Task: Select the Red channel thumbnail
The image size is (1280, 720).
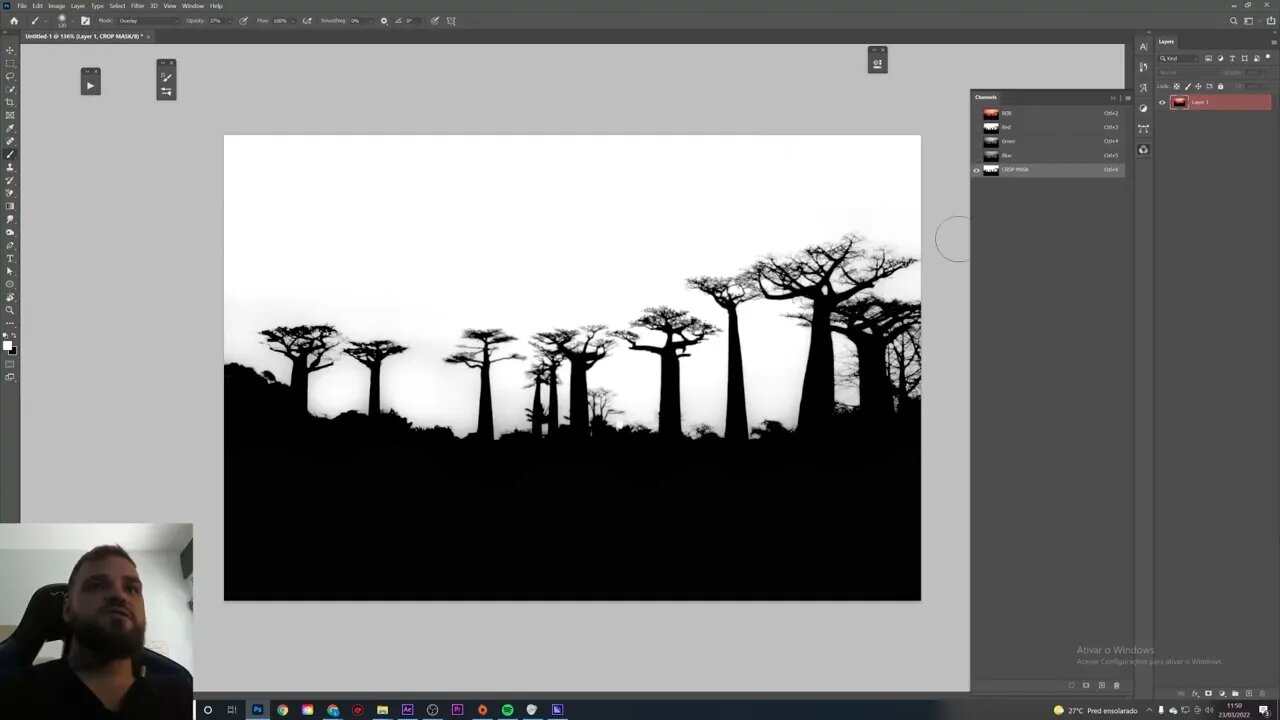Action: tap(991, 128)
